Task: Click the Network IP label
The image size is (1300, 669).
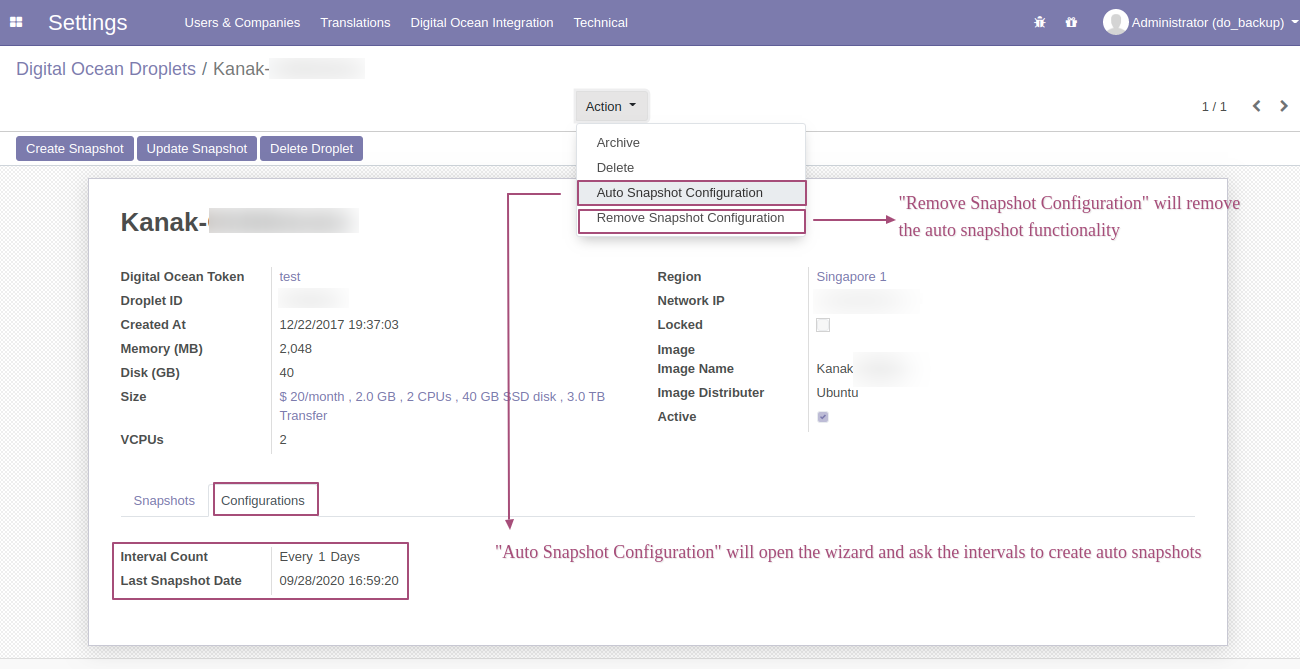Action: (x=691, y=301)
